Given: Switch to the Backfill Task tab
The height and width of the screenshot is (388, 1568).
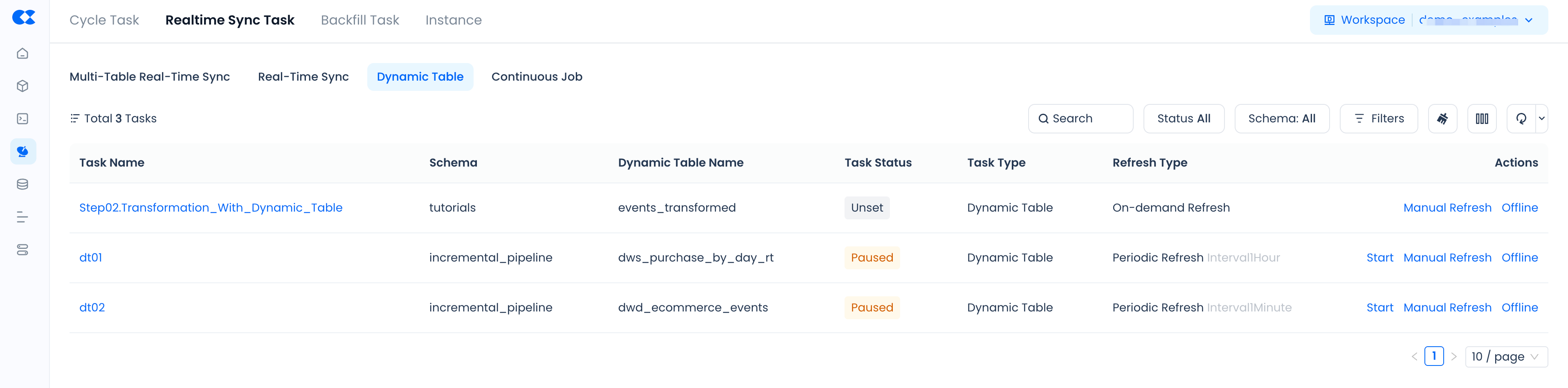Looking at the screenshot, I should (x=360, y=20).
